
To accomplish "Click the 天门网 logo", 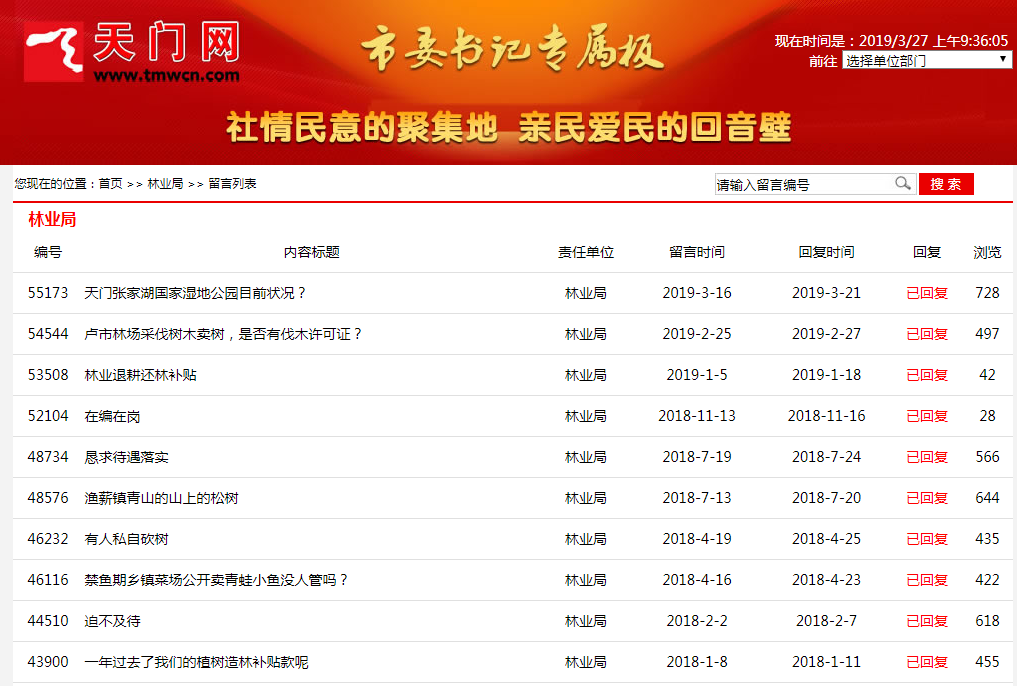I will (x=132, y=51).
